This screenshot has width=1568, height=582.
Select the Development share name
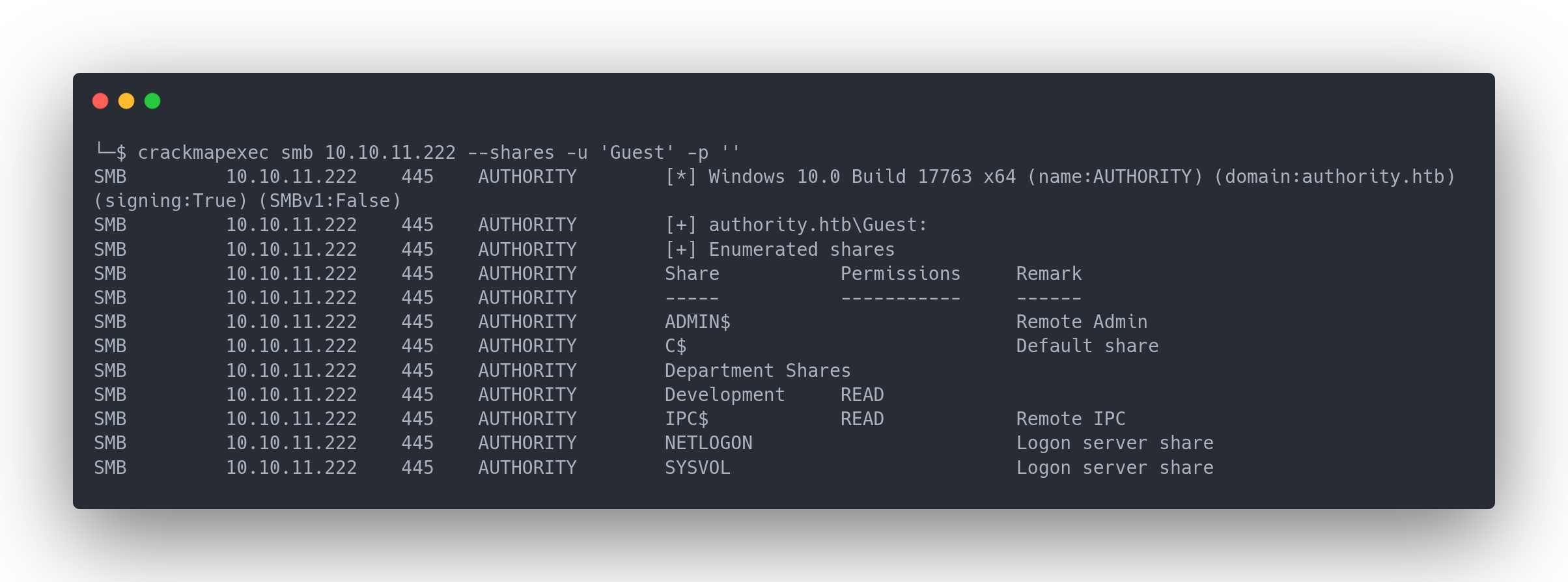tap(724, 395)
